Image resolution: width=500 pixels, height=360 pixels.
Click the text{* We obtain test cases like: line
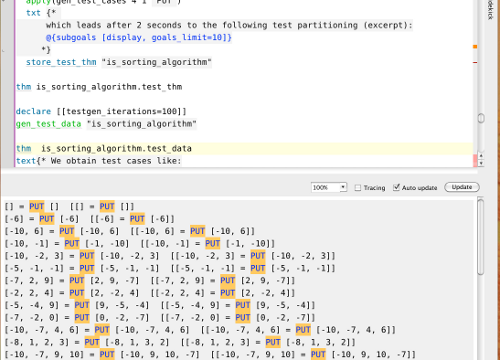click(99, 161)
